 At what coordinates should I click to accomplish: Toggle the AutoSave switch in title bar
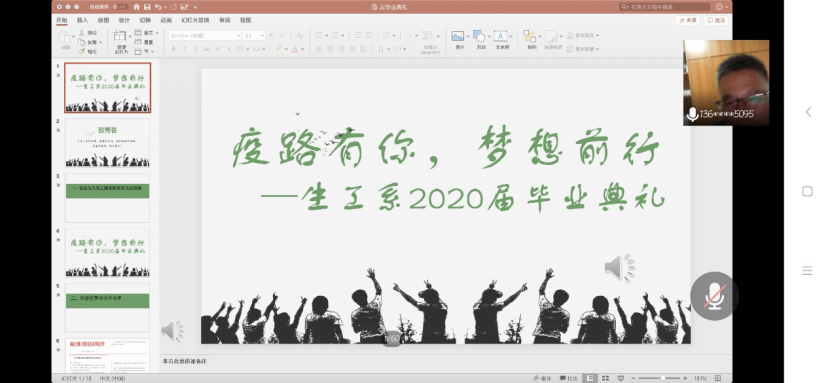tap(120, 7)
